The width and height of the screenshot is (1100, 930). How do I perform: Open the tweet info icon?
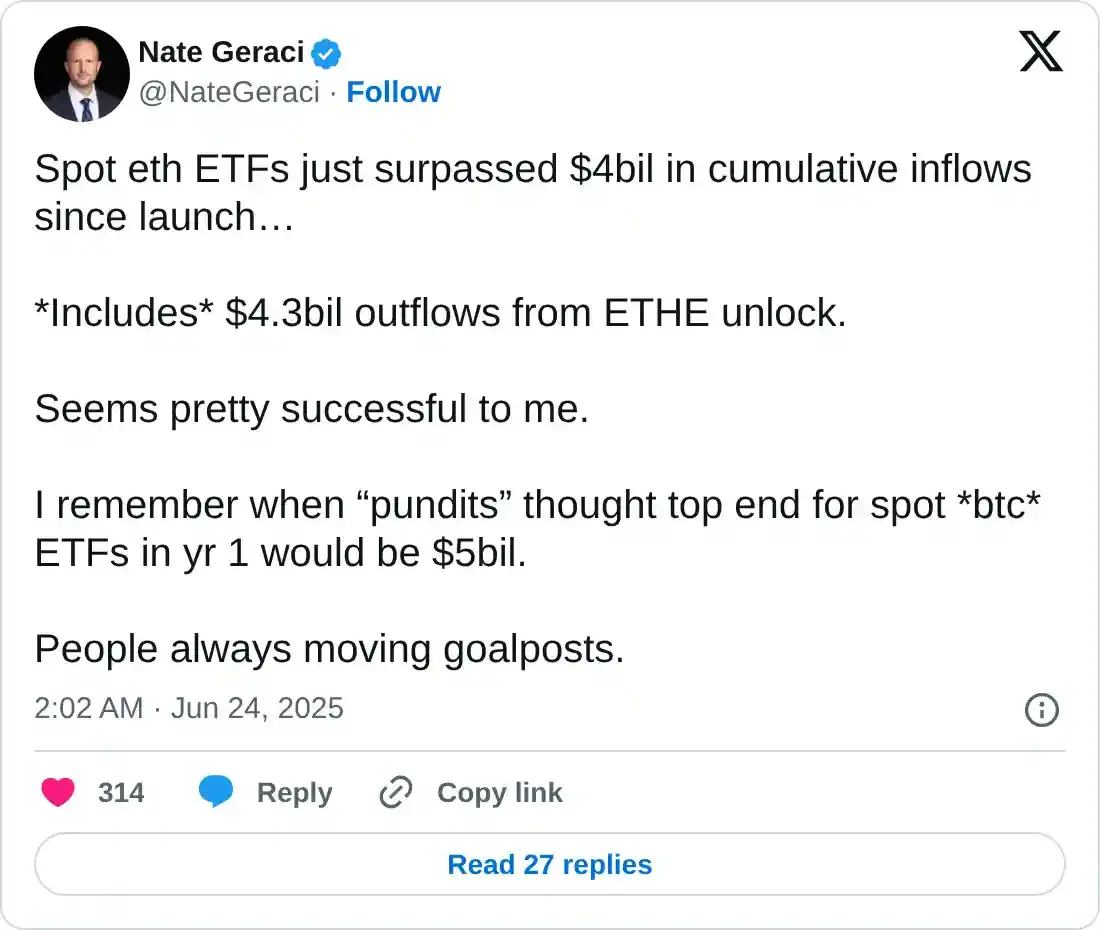click(x=1042, y=710)
